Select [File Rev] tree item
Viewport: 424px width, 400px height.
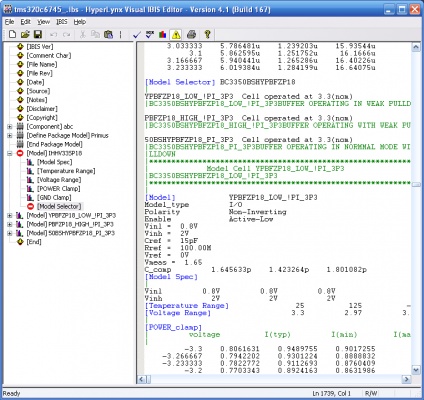tap(39, 73)
